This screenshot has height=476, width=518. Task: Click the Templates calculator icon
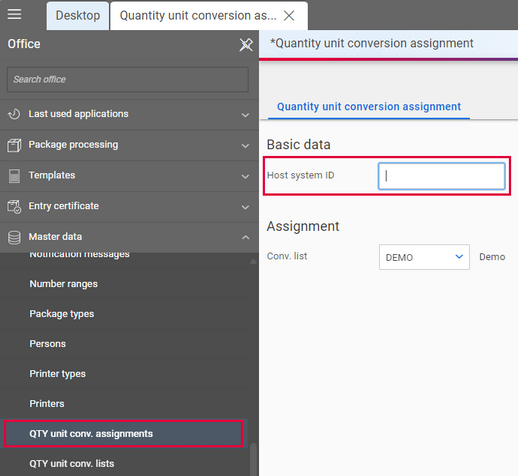click(14, 176)
